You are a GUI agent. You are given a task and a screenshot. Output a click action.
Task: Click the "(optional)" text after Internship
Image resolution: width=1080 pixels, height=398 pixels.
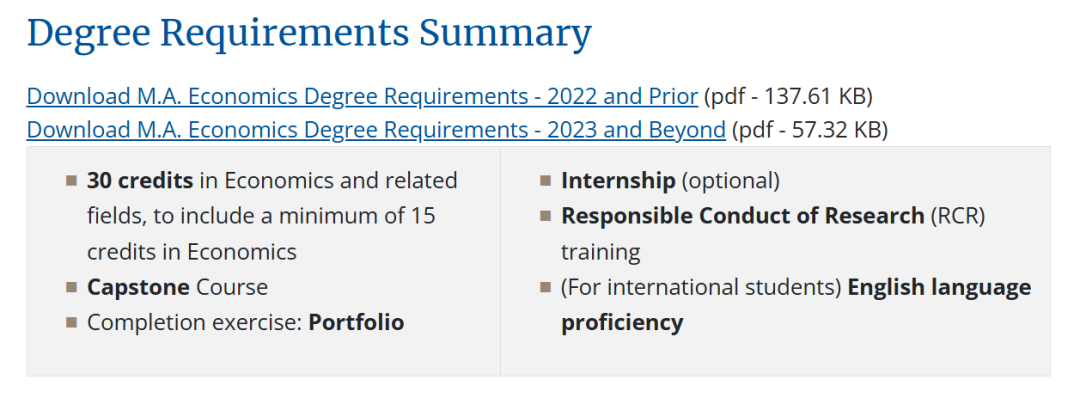[730, 181]
